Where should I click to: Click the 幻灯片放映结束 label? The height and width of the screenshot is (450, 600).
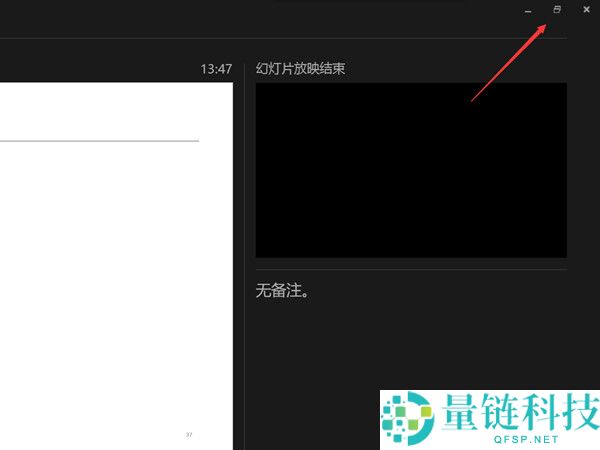pyautogui.click(x=301, y=69)
